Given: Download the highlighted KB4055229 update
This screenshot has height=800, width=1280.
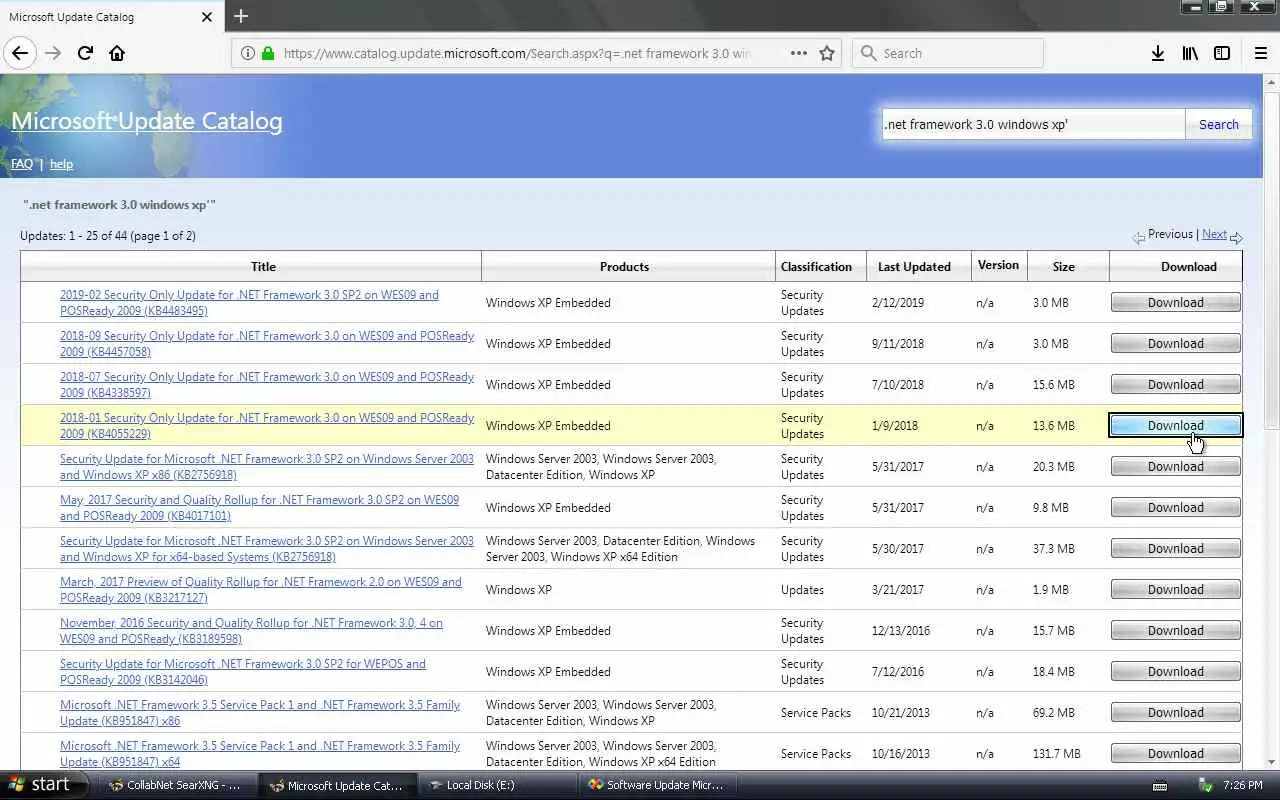Looking at the screenshot, I should coord(1175,426).
